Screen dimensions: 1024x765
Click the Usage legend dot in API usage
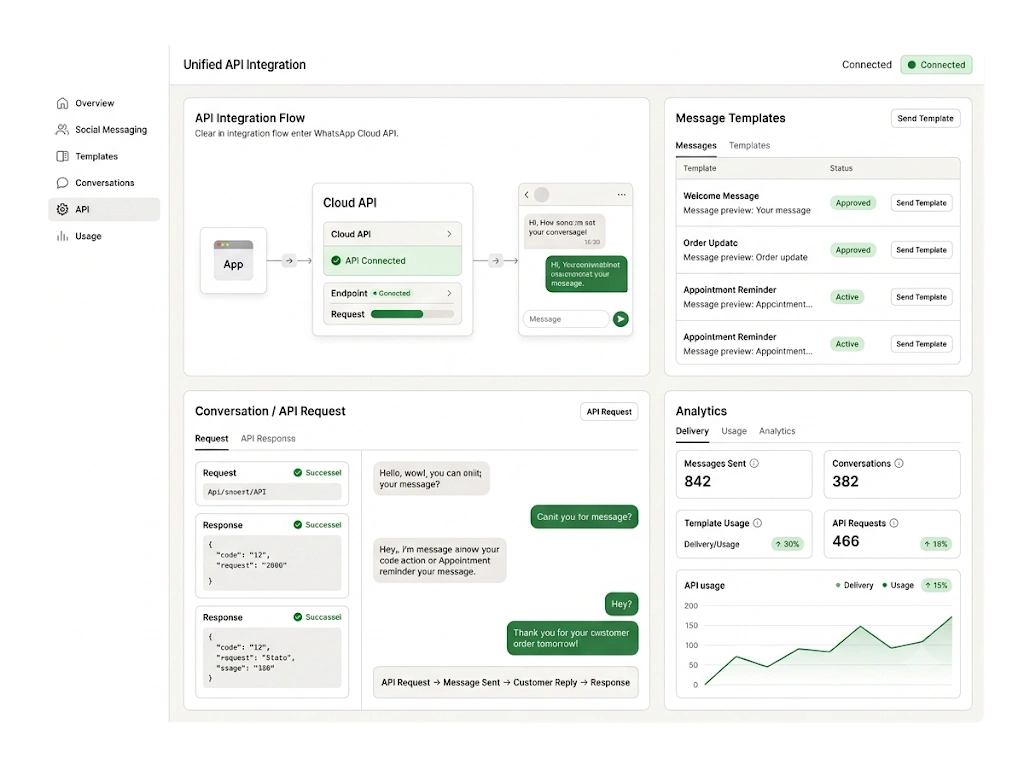(x=885, y=585)
